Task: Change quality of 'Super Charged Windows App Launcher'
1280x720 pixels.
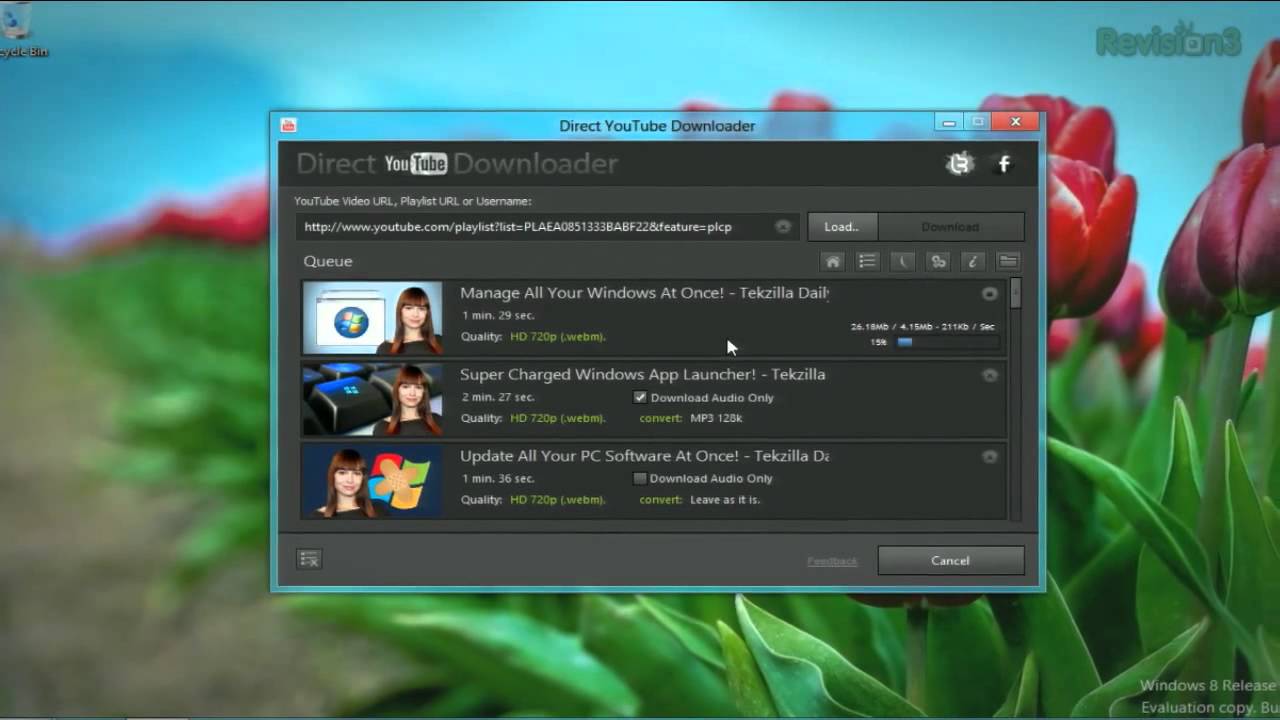Action: [x=557, y=418]
